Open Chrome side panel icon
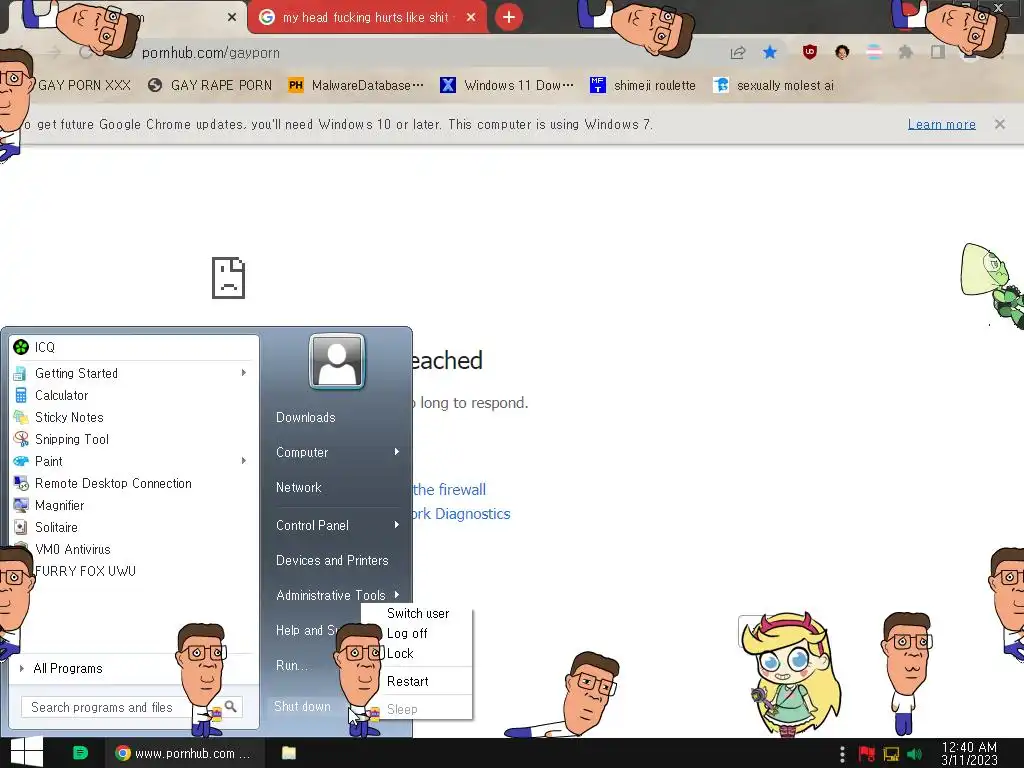 [938, 52]
